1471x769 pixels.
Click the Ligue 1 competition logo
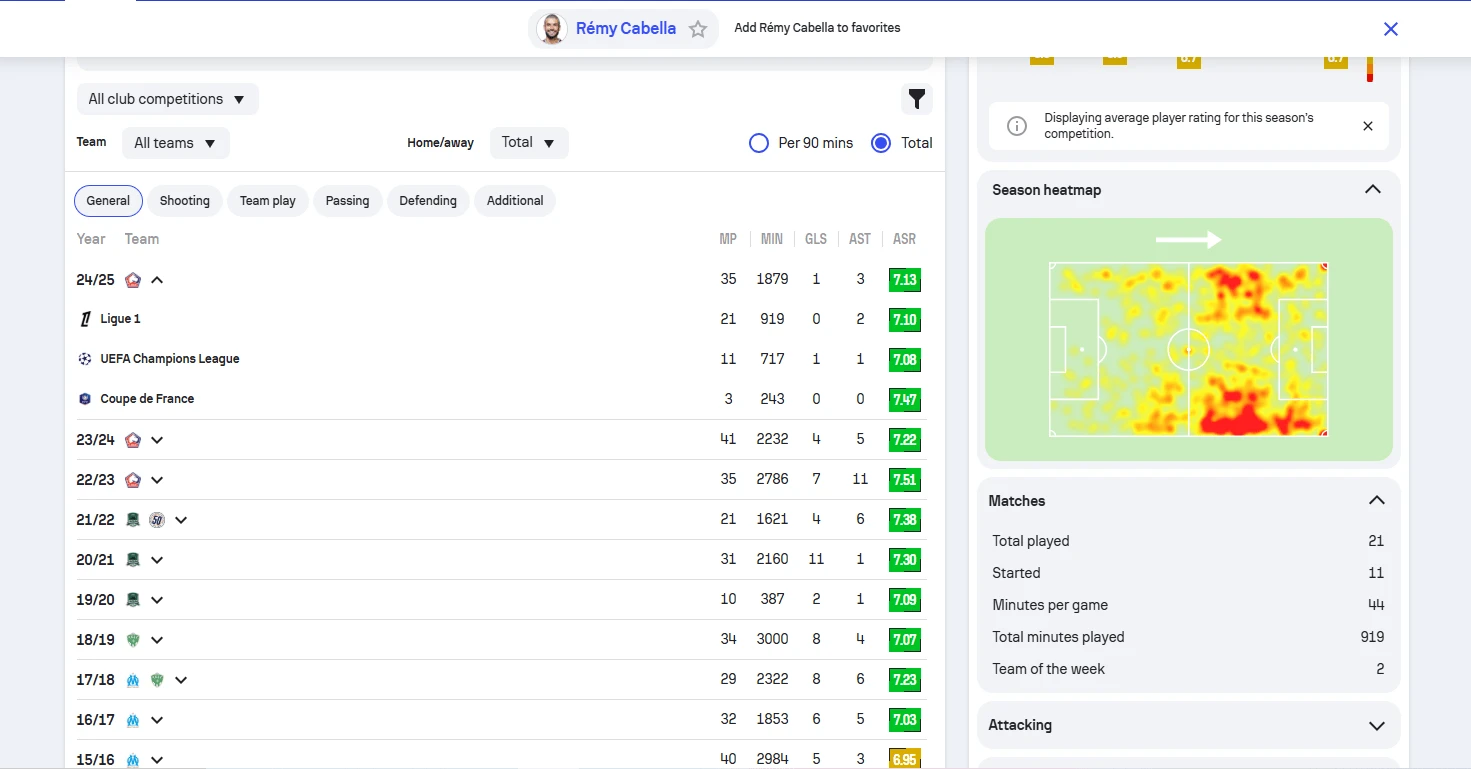coord(85,319)
